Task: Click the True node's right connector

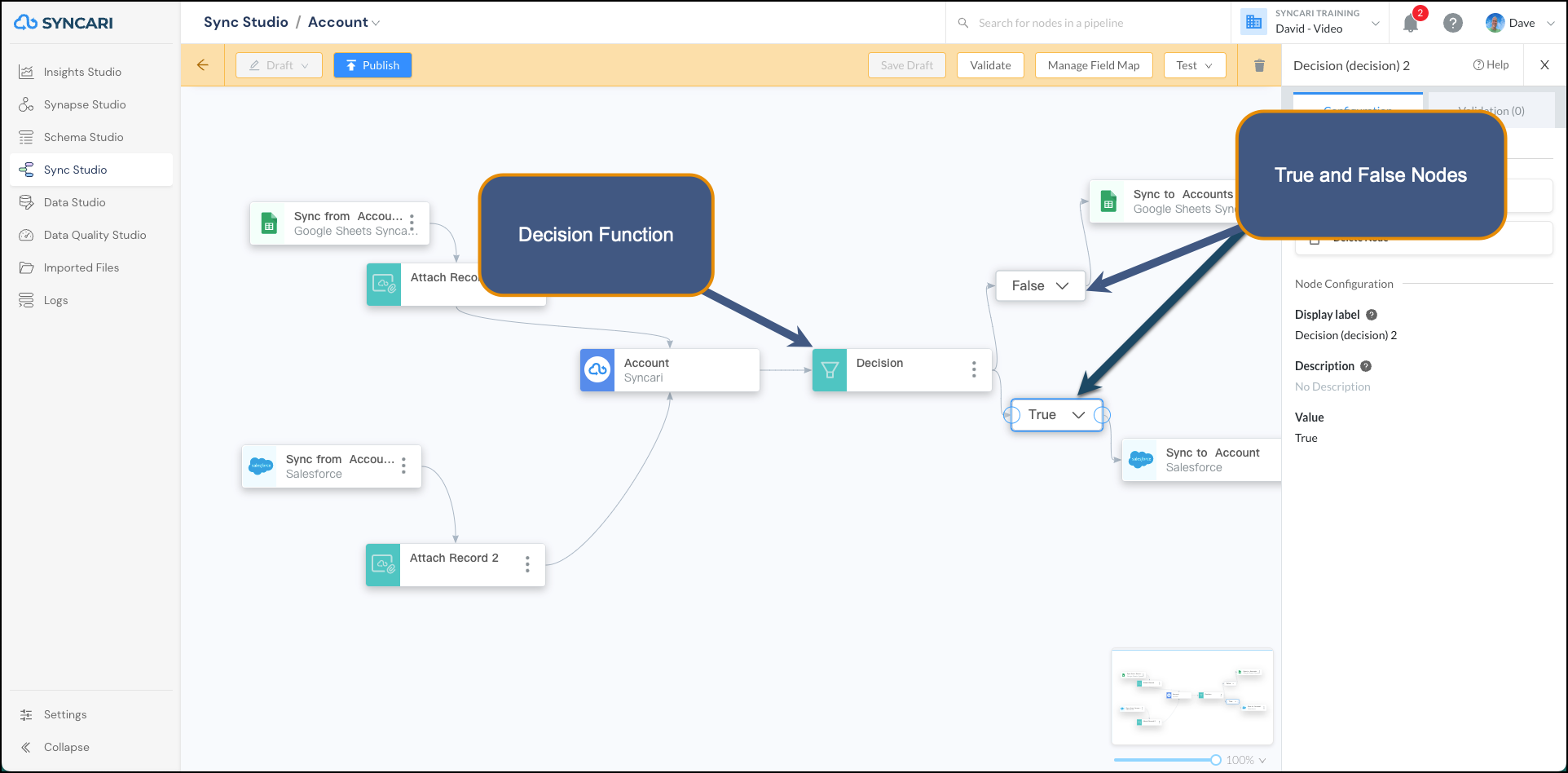Action: click(x=1103, y=415)
